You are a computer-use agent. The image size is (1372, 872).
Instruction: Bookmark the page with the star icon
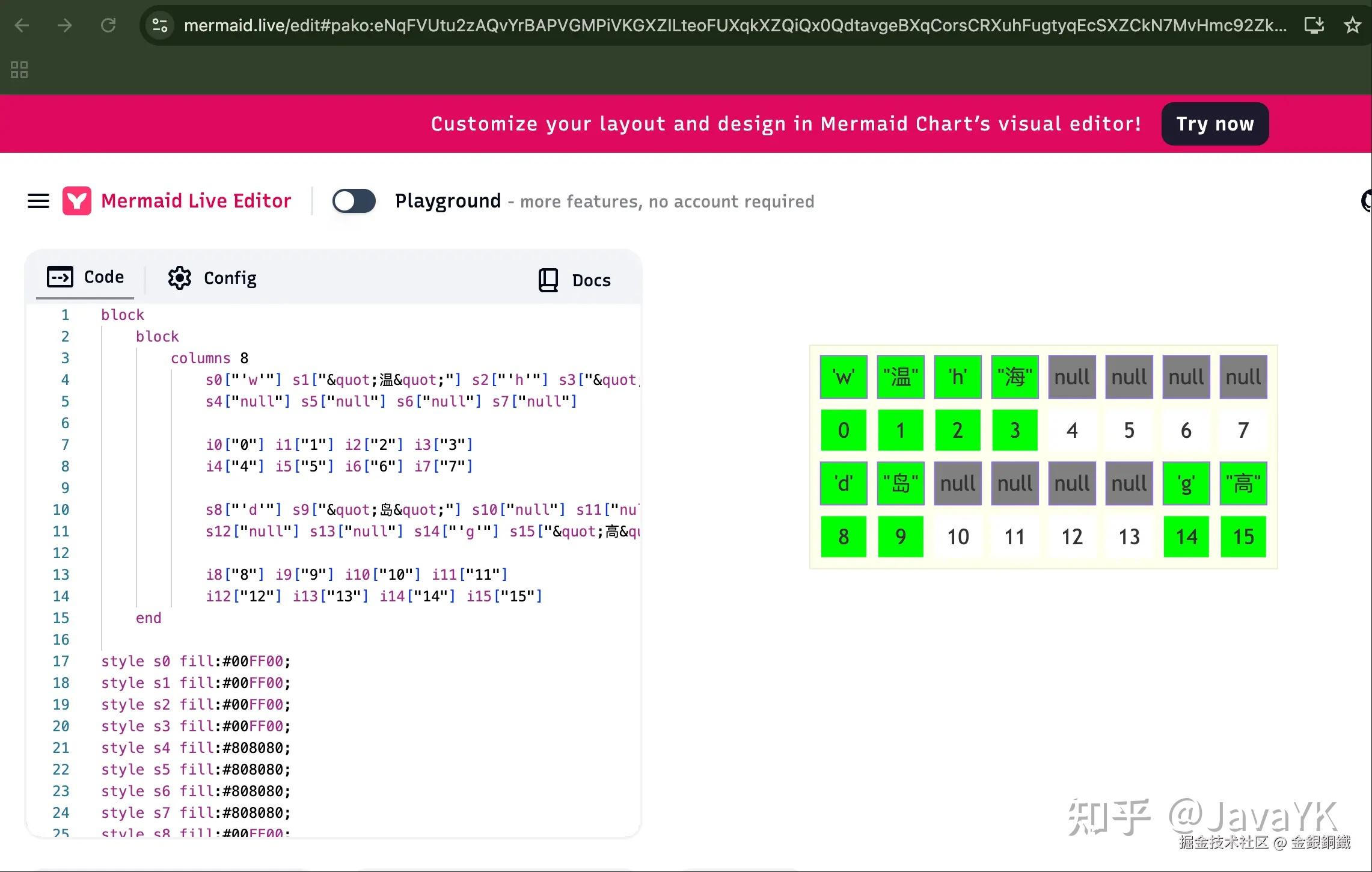click(x=1352, y=25)
